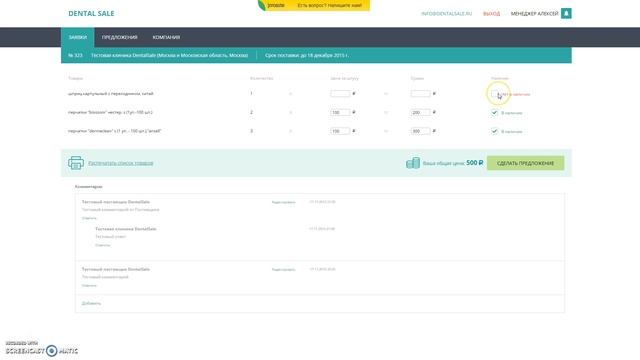
Task: Click the product name перчатки dermaclean
Action: [115, 131]
